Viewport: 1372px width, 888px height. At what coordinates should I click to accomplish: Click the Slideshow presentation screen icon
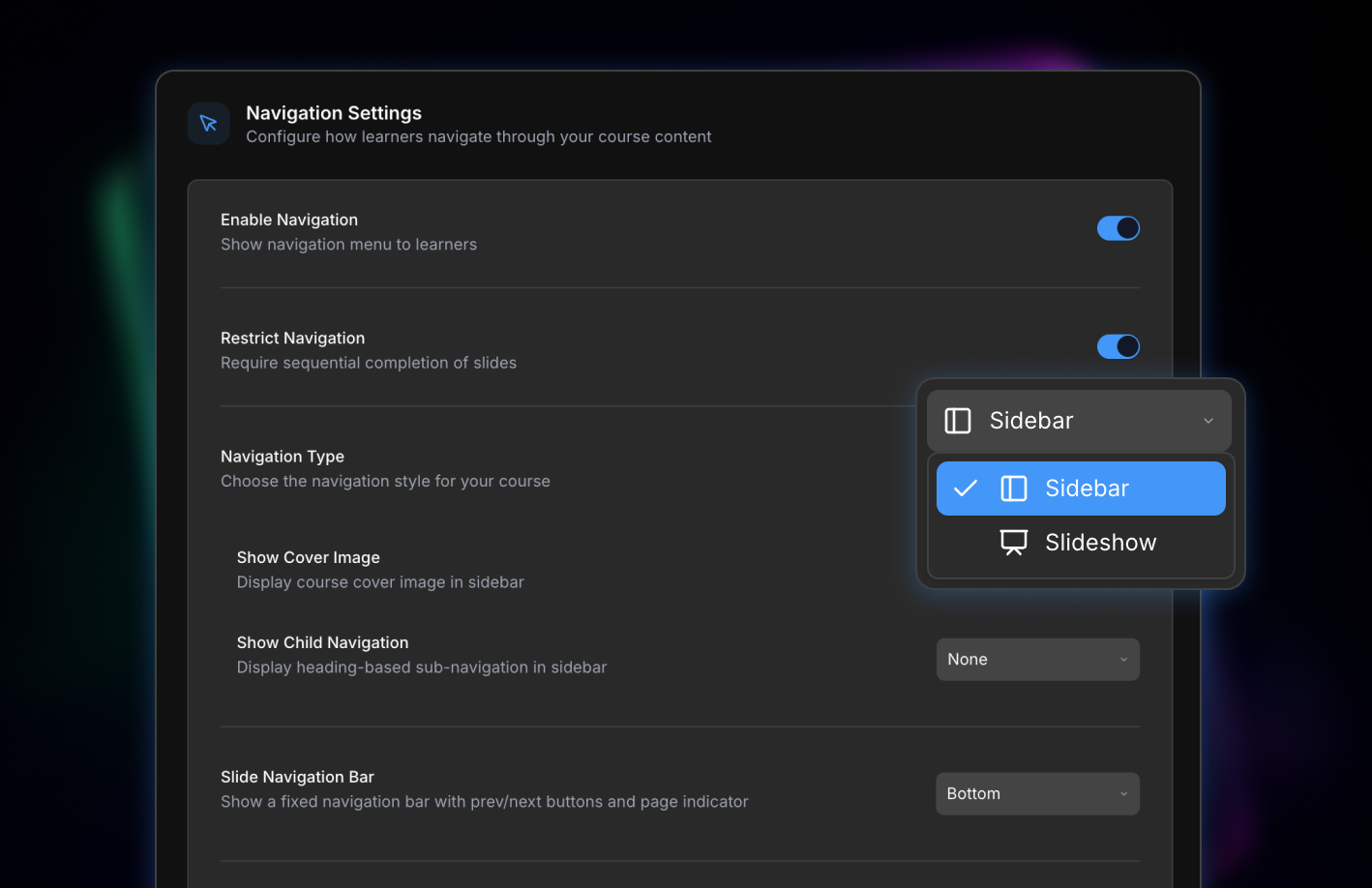pos(1013,543)
